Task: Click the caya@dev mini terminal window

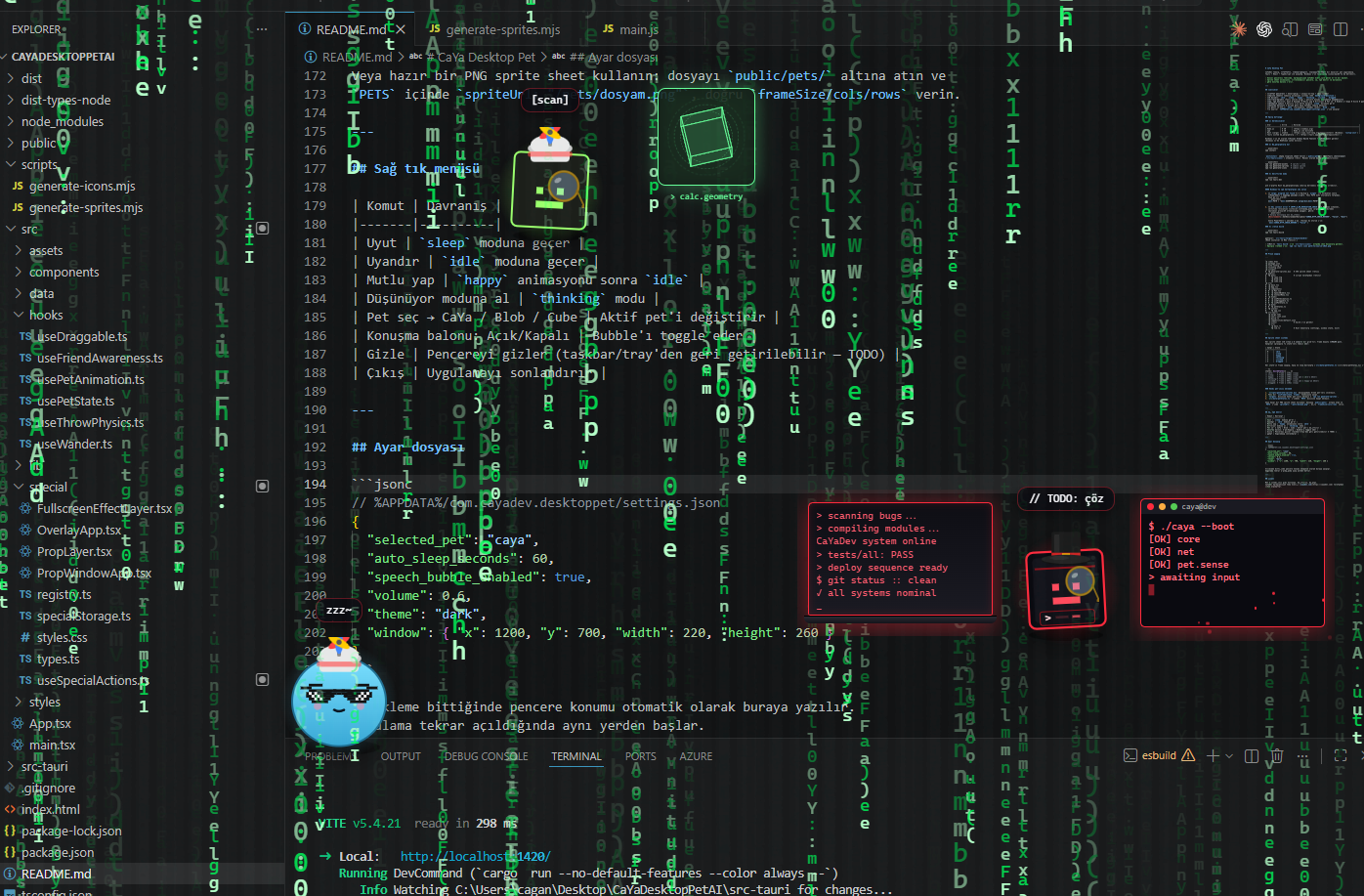Action: [x=1232, y=562]
